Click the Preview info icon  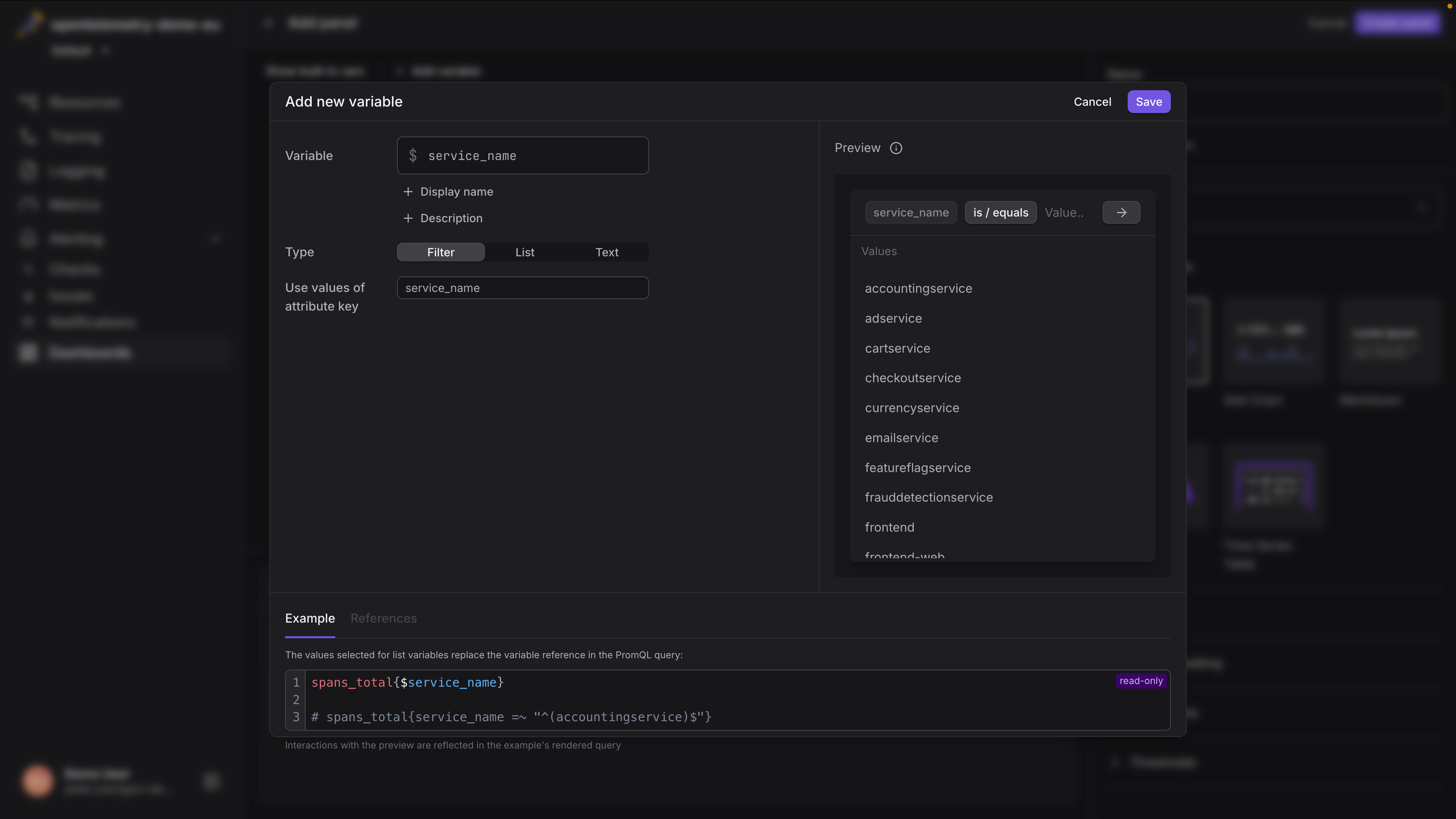coord(896,148)
